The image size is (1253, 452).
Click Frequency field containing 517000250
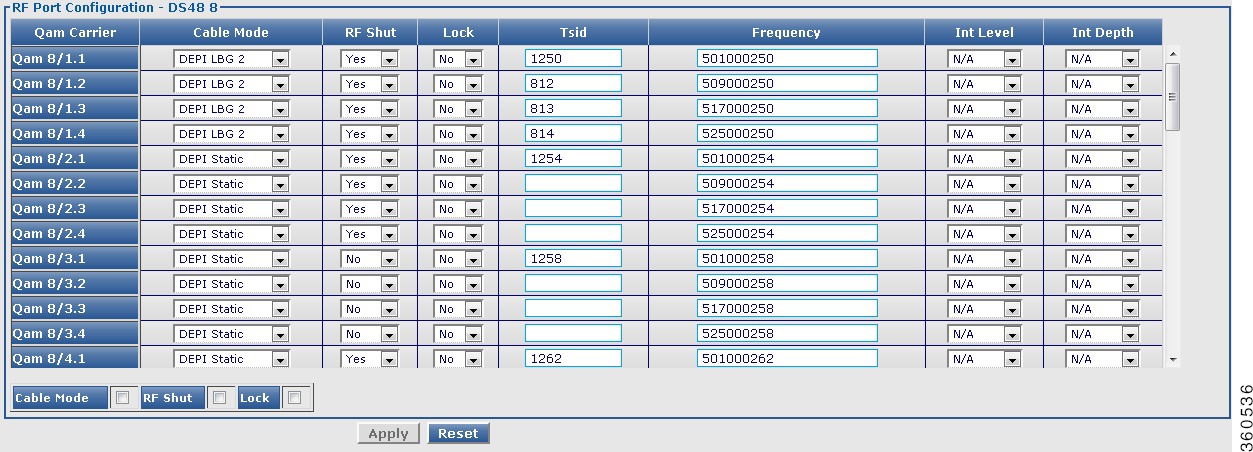point(787,109)
